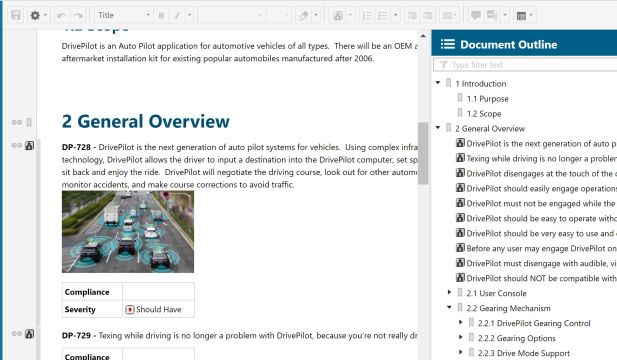Insert a work item from the toolbar
Viewport: 617px width, 360px height.
pyautogui.click(x=338, y=15)
